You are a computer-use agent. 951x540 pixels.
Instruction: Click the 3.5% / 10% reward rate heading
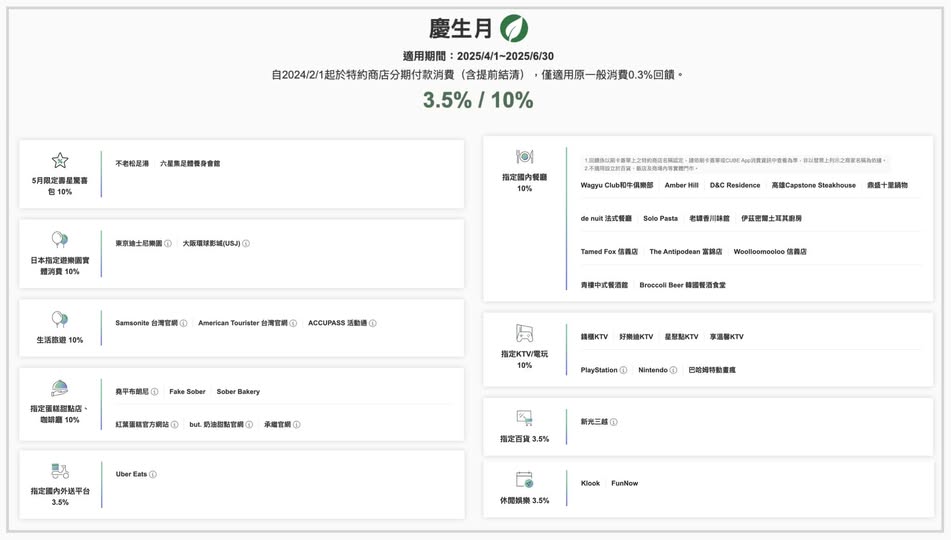pyautogui.click(x=477, y=100)
